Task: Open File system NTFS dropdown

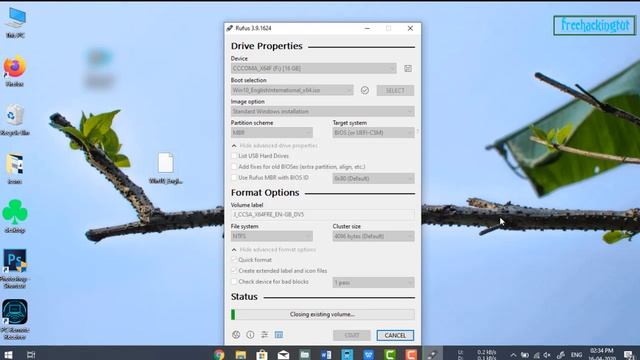Action: pyautogui.click(x=271, y=236)
